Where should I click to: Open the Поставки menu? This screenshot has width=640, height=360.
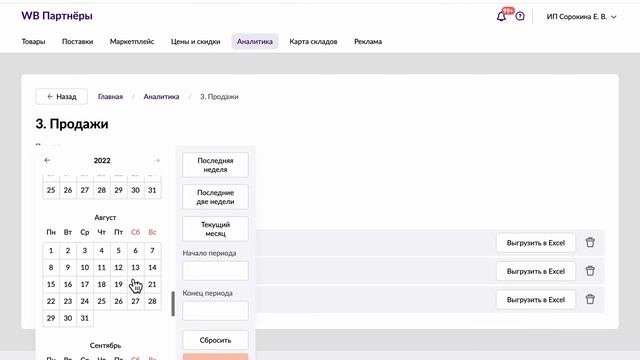[78, 42]
